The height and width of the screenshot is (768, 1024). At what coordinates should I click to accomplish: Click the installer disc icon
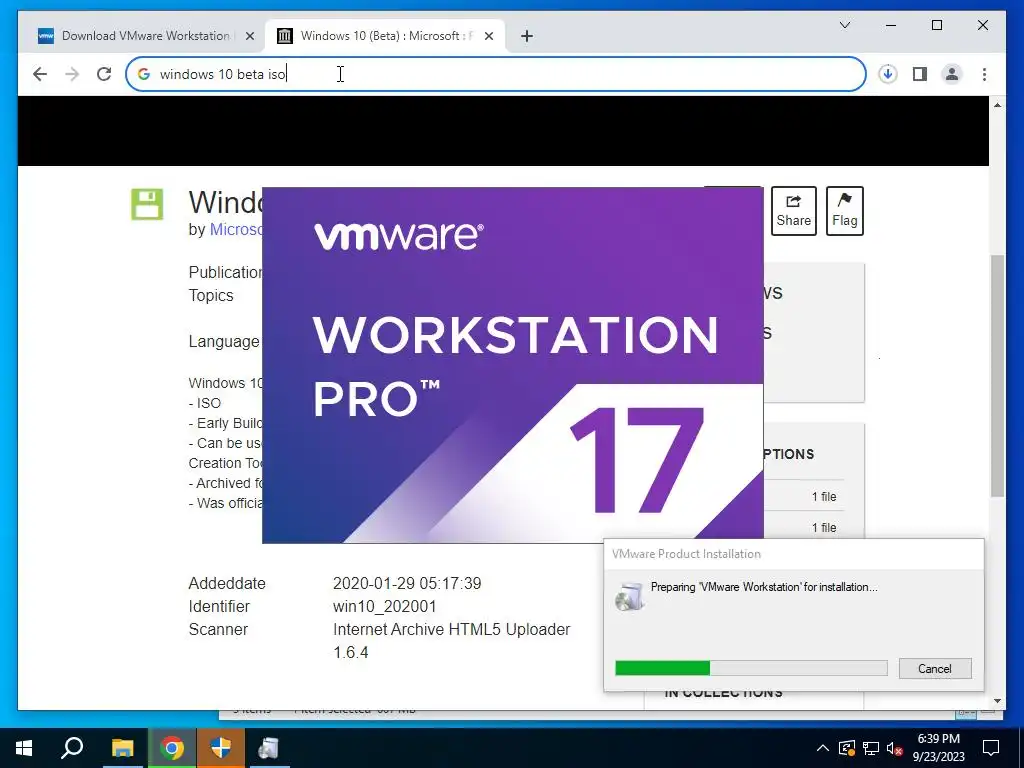click(x=630, y=596)
